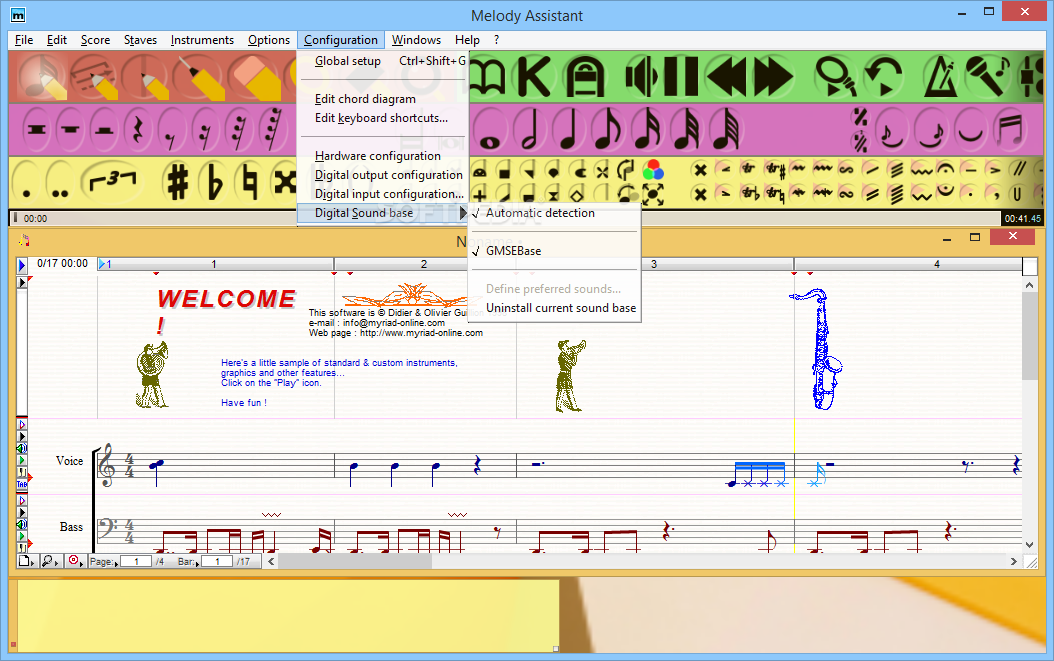Screen dimensions: 1054x661
Task: Click the large K icon in green toolbar
Action: 532,77
